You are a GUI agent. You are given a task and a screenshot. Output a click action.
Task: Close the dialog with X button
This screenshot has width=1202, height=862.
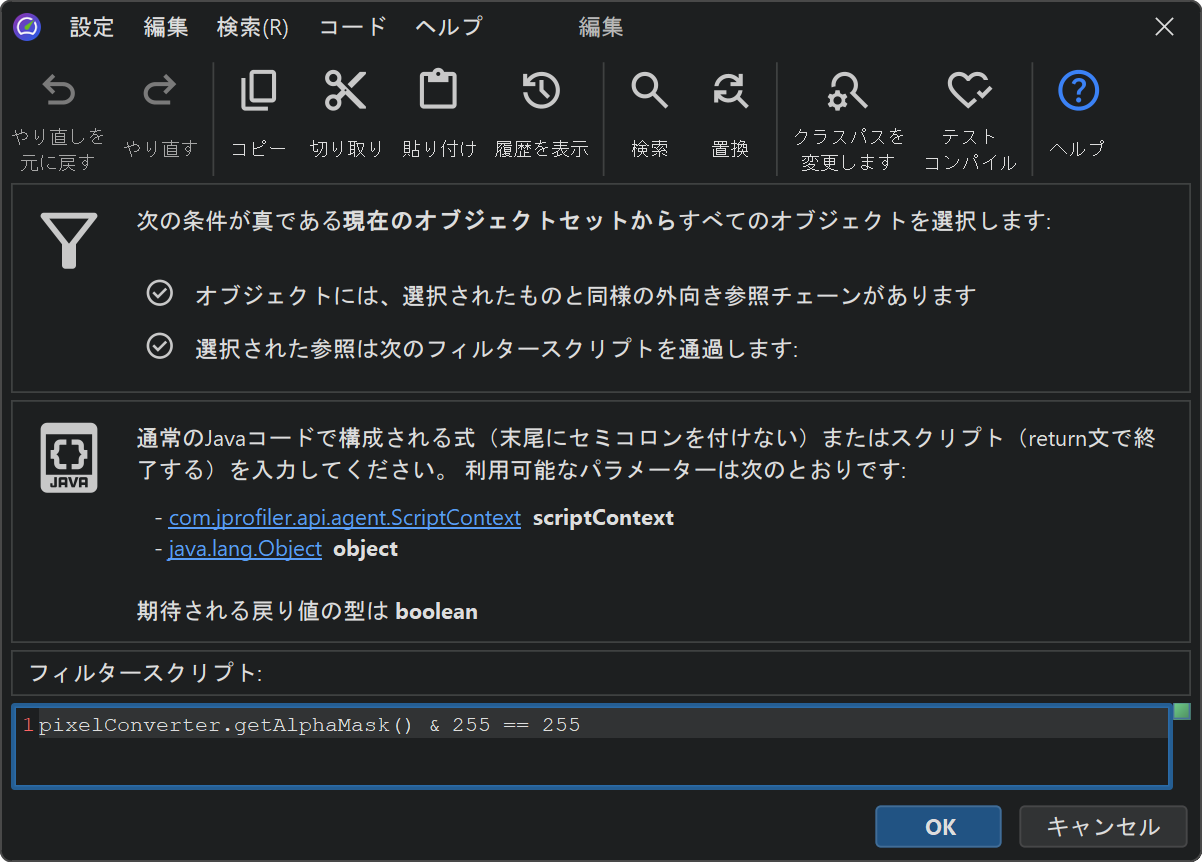tap(1164, 27)
